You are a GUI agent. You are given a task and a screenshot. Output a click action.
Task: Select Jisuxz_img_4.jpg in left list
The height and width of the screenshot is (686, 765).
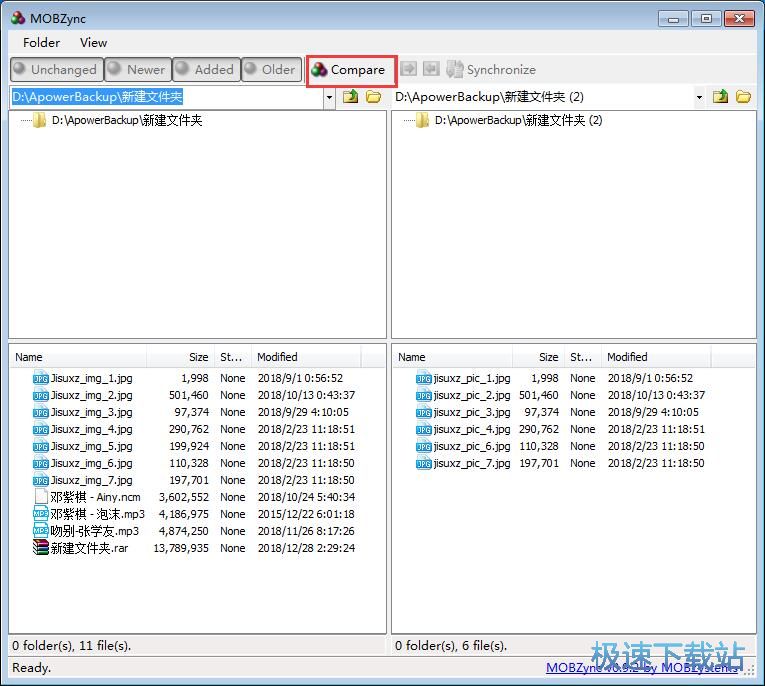tap(91, 429)
